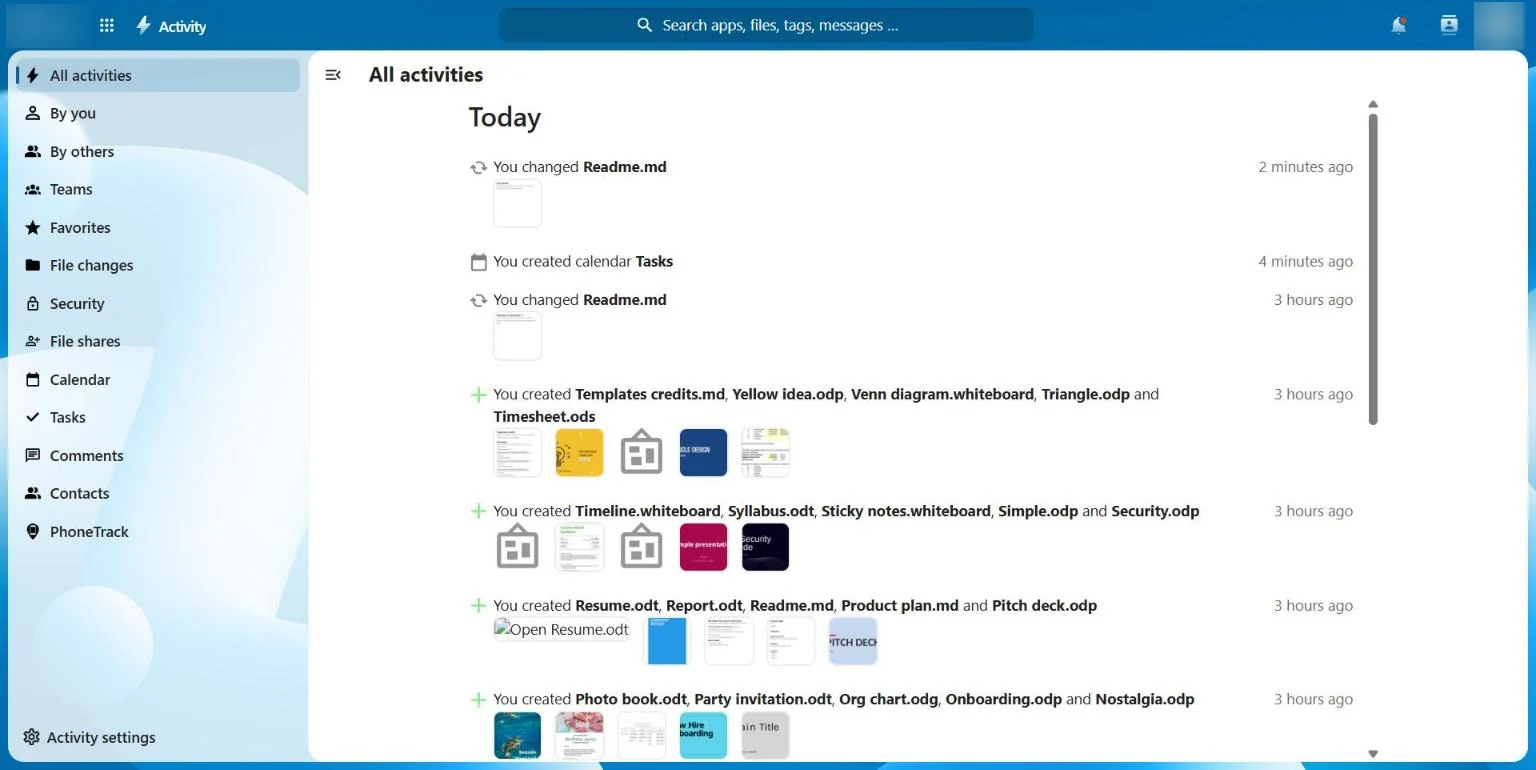Select the Calendar activity filter
Viewport: 1536px width, 770px height.
[158, 379]
